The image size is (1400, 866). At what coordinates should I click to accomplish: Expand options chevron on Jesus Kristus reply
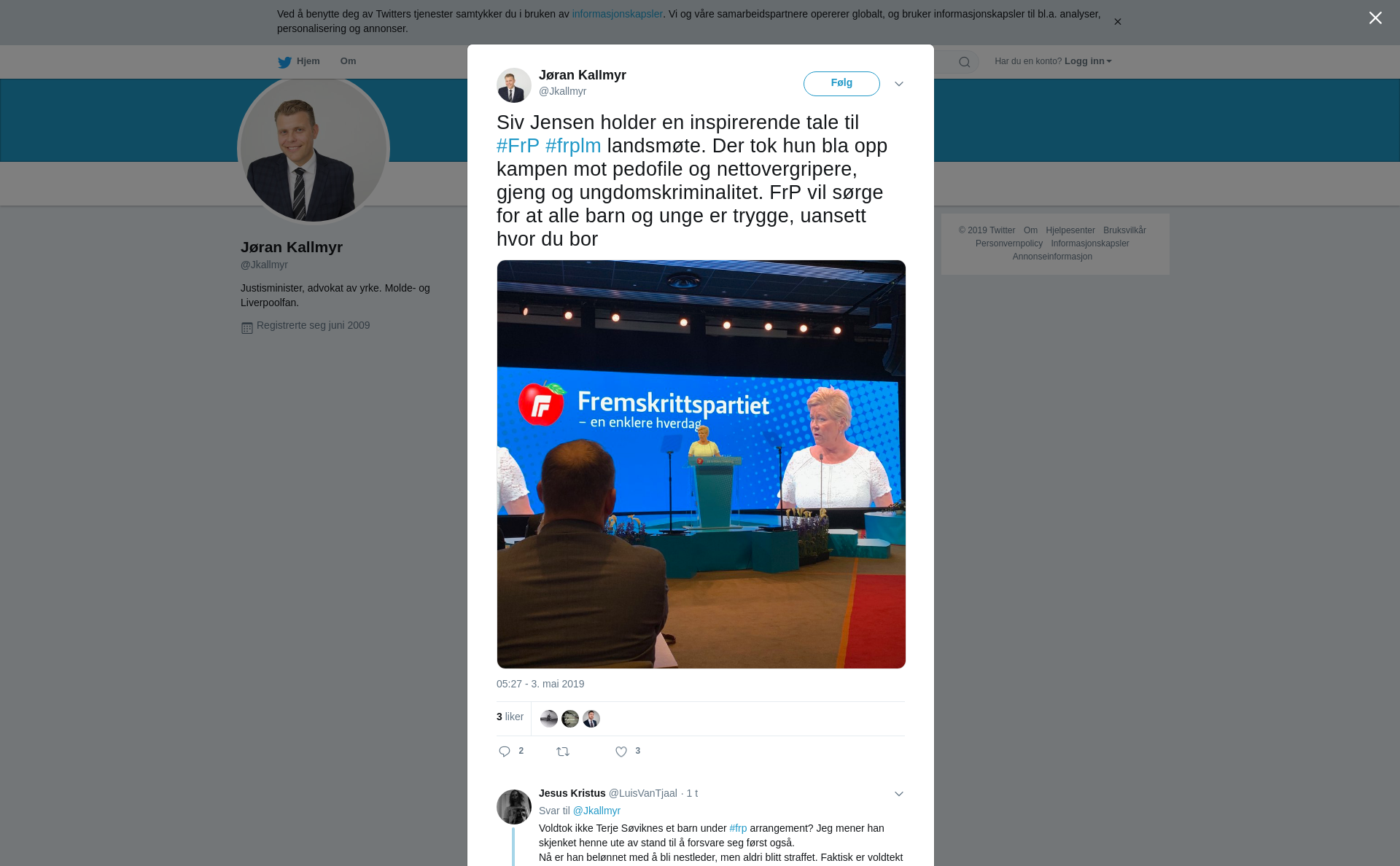[x=899, y=794]
